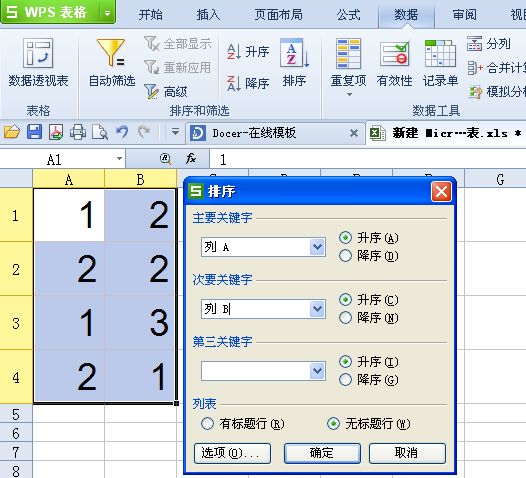Click the Duplicates (重复项) icon

[x=349, y=54]
